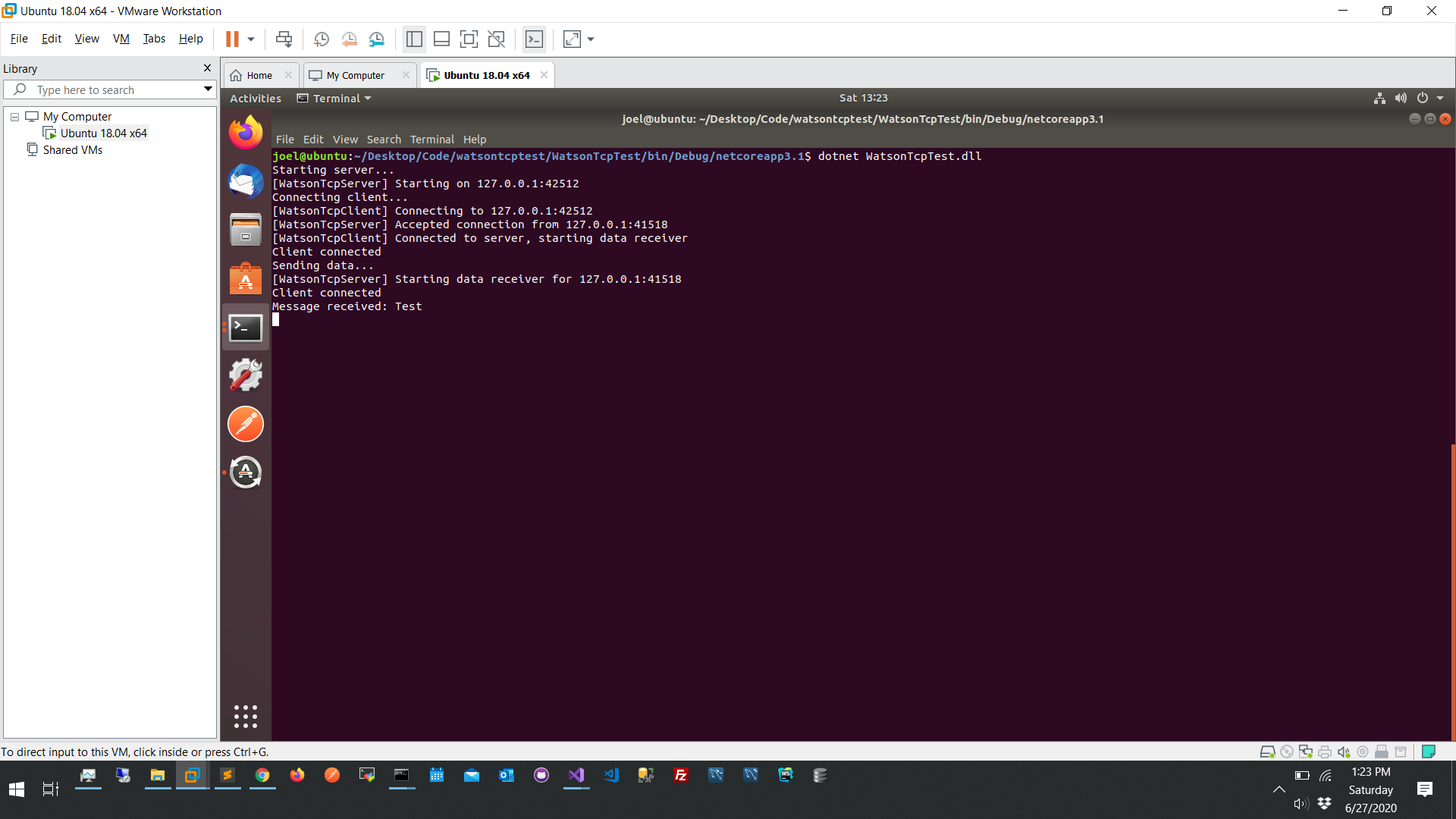Toggle the thumbnail bar display
The width and height of the screenshot is (1456, 819).
(x=441, y=39)
